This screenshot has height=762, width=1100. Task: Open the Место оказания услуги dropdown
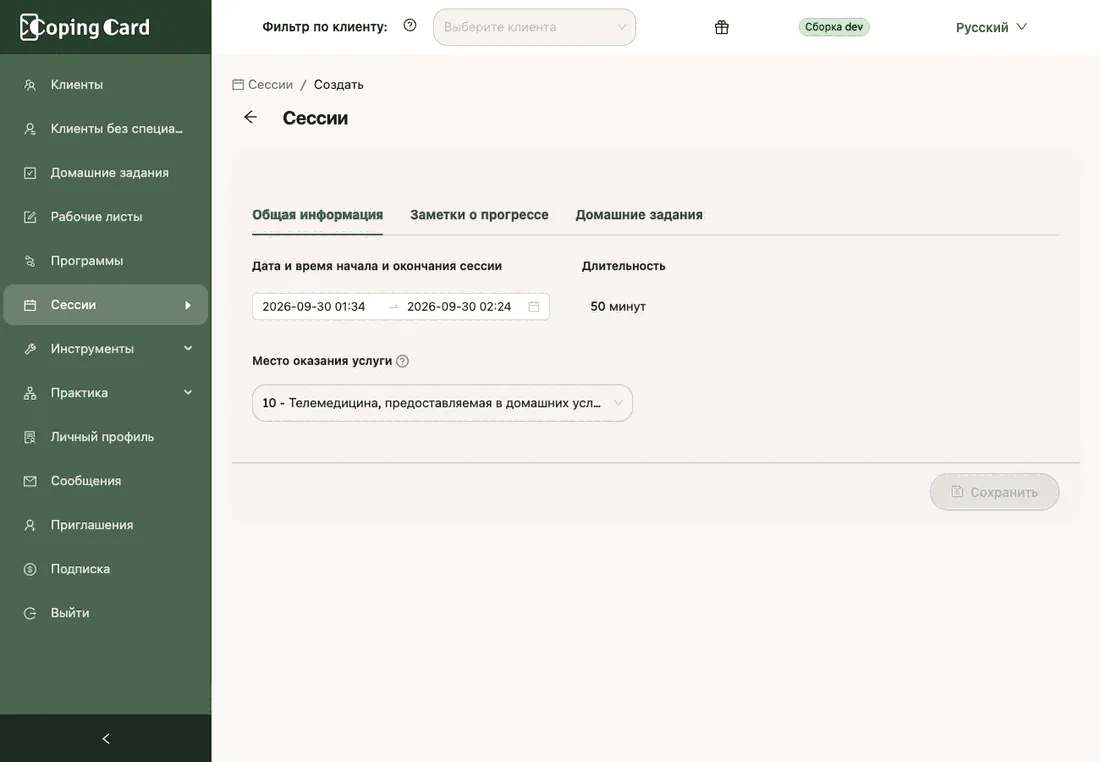442,403
